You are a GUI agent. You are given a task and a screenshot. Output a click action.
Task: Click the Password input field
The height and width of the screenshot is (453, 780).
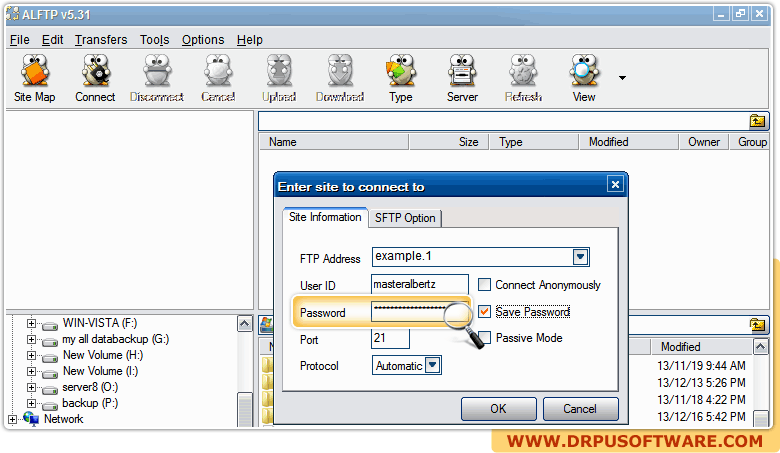pos(420,311)
